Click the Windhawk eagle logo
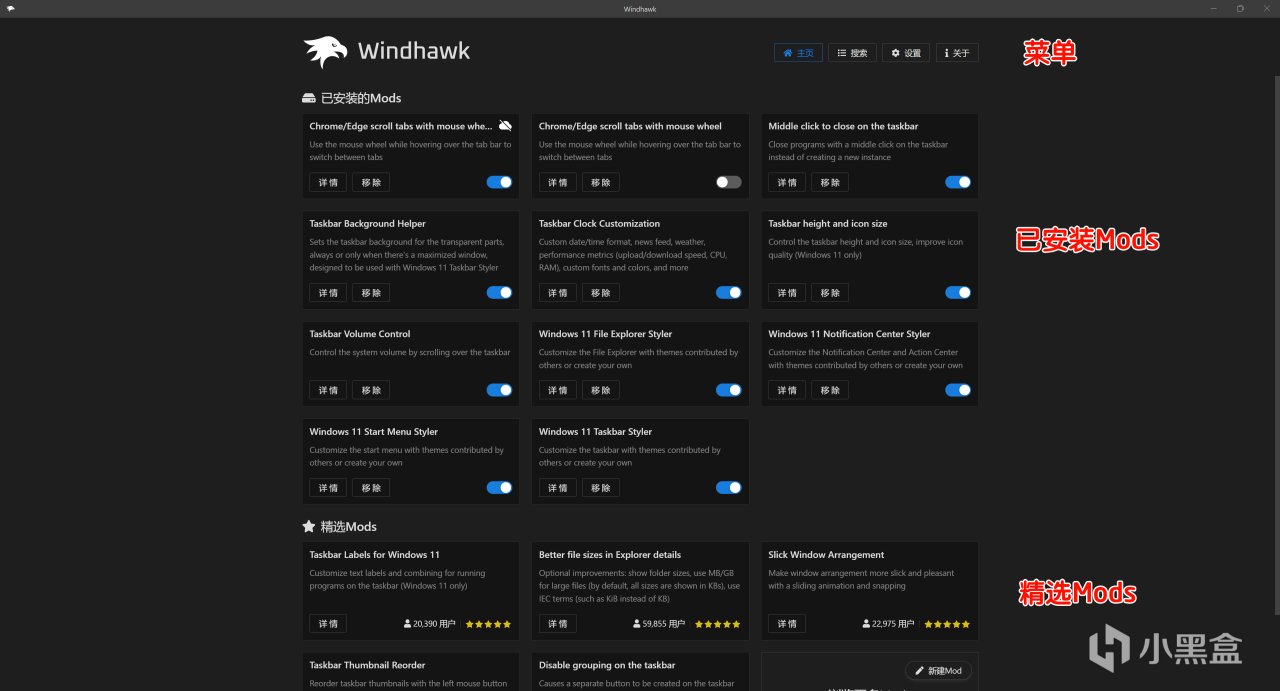 click(x=325, y=52)
